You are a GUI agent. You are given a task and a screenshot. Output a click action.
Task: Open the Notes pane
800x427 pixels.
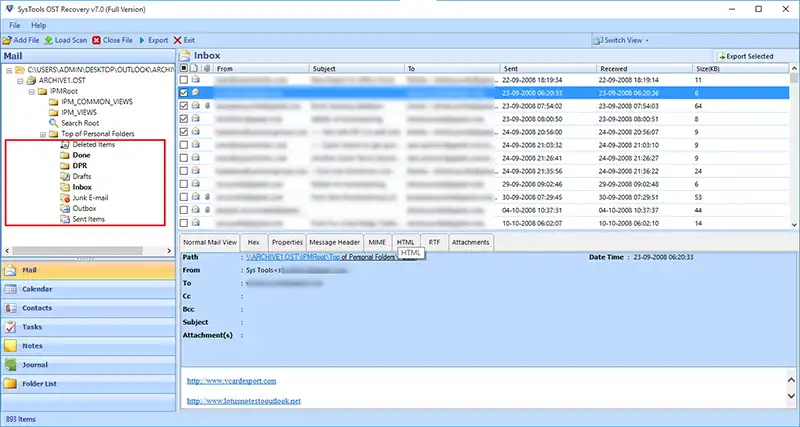(88, 346)
